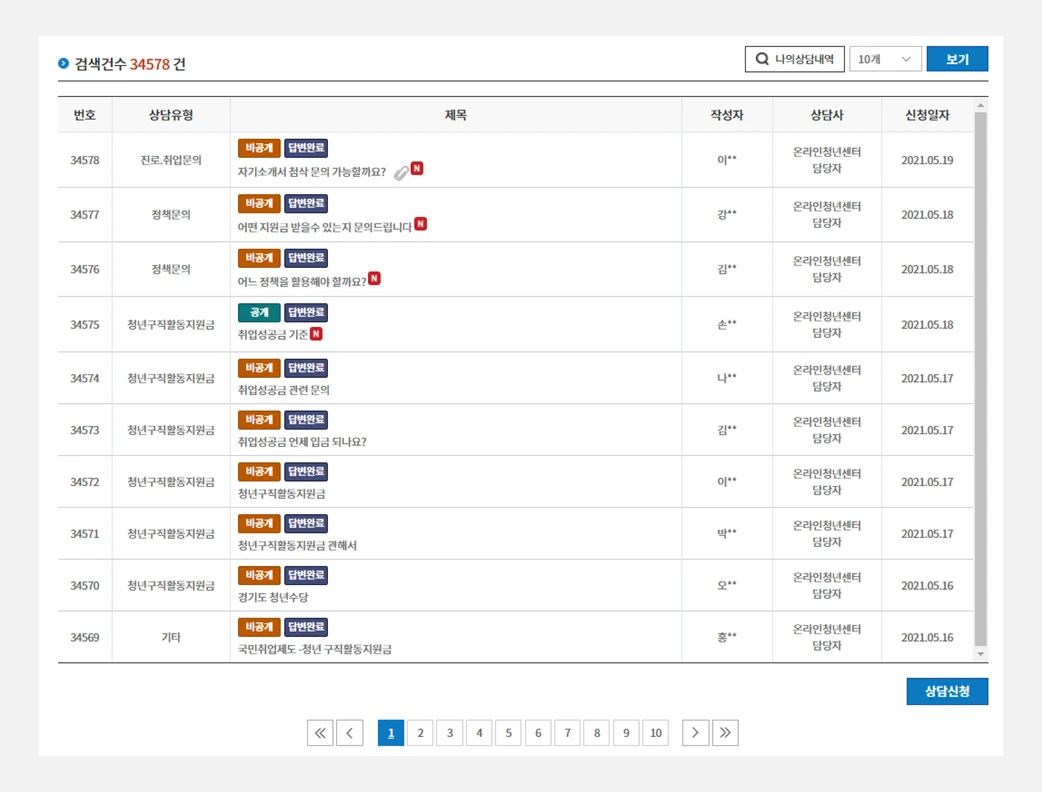Image resolution: width=1042 pixels, height=792 pixels.
Task: Click the 답변완료 tag on row 34578
Action: pyautogui.click(x=306, y=148)
